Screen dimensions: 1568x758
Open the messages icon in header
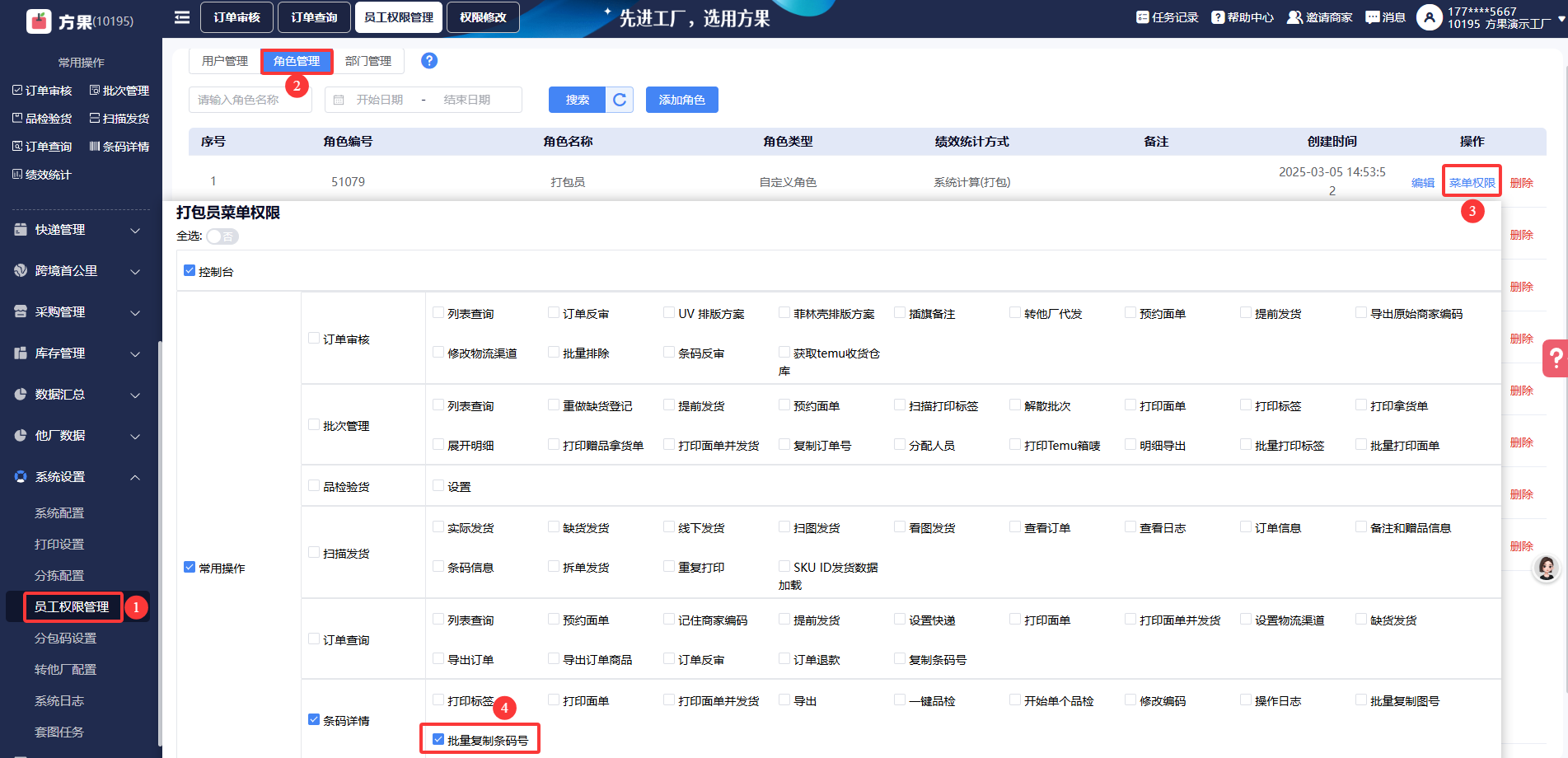[1372, 17]
